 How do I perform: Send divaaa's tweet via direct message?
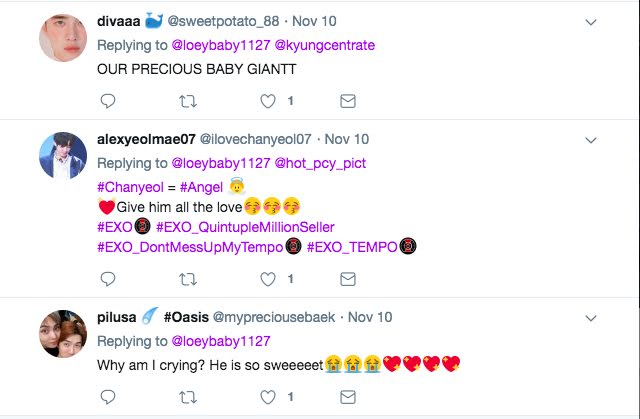[x=348, y=101]
